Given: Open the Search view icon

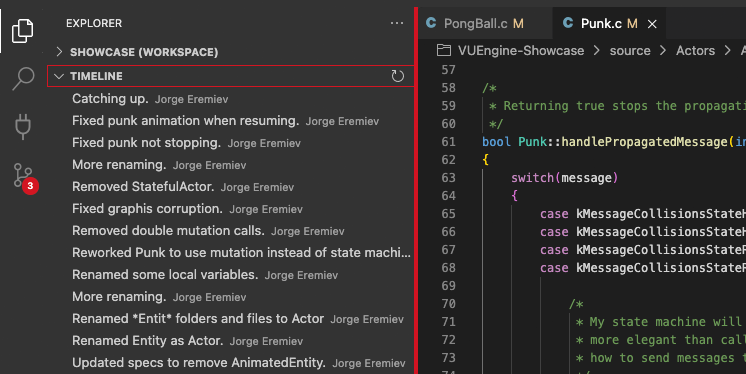Looking at the screenshot, I should 23,79.
